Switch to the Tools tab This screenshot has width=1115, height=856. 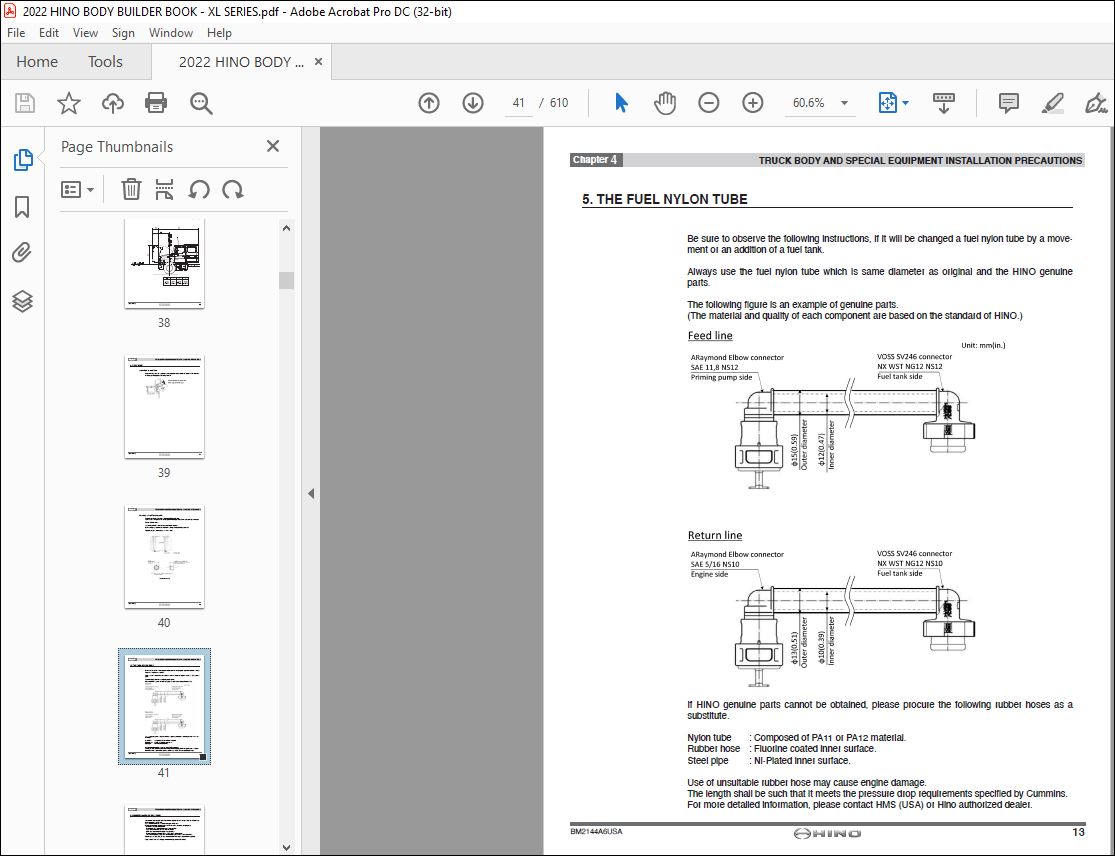(x=105, y=62)
